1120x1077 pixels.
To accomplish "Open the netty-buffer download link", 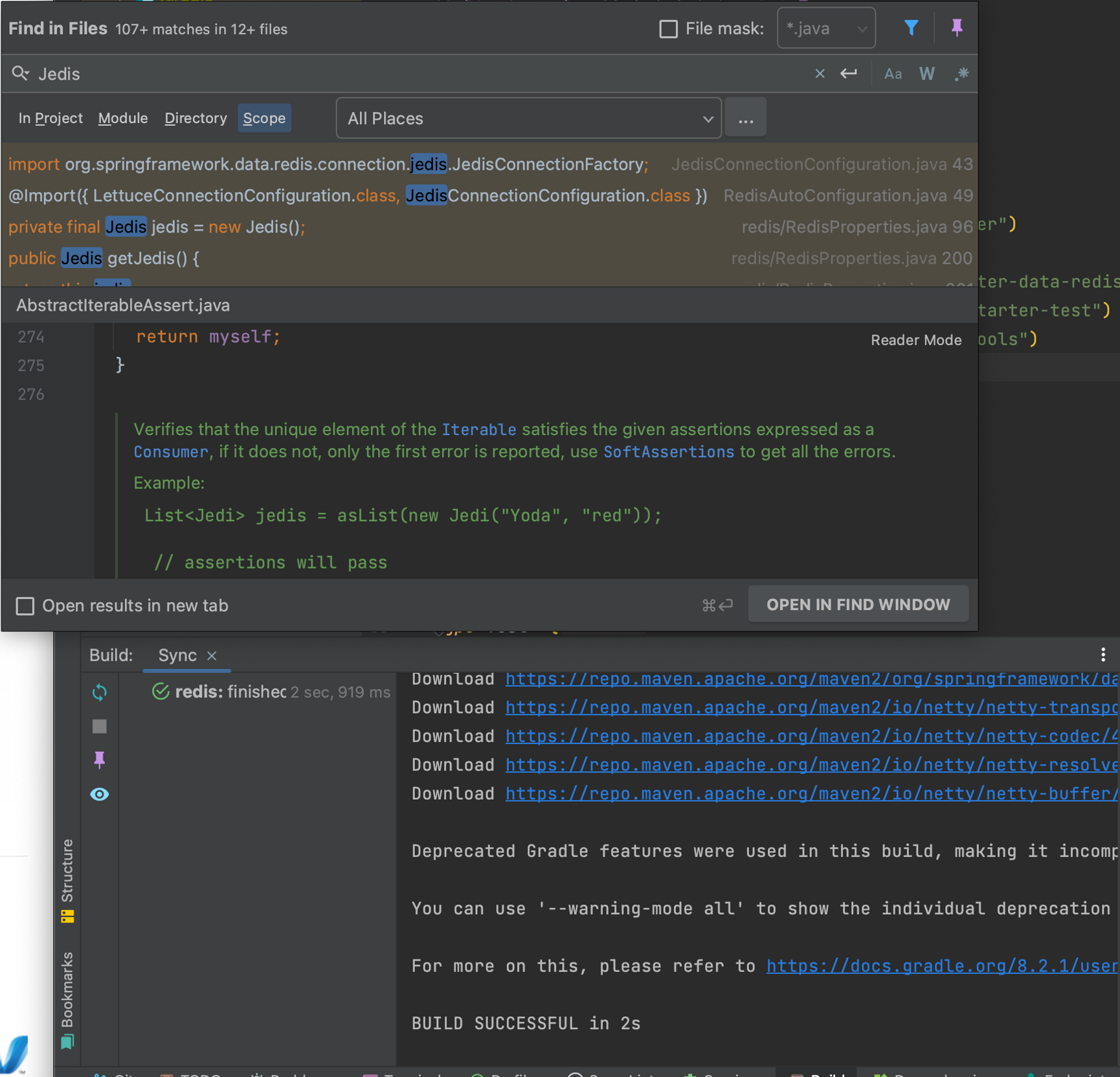I will (x=812, y=793).
